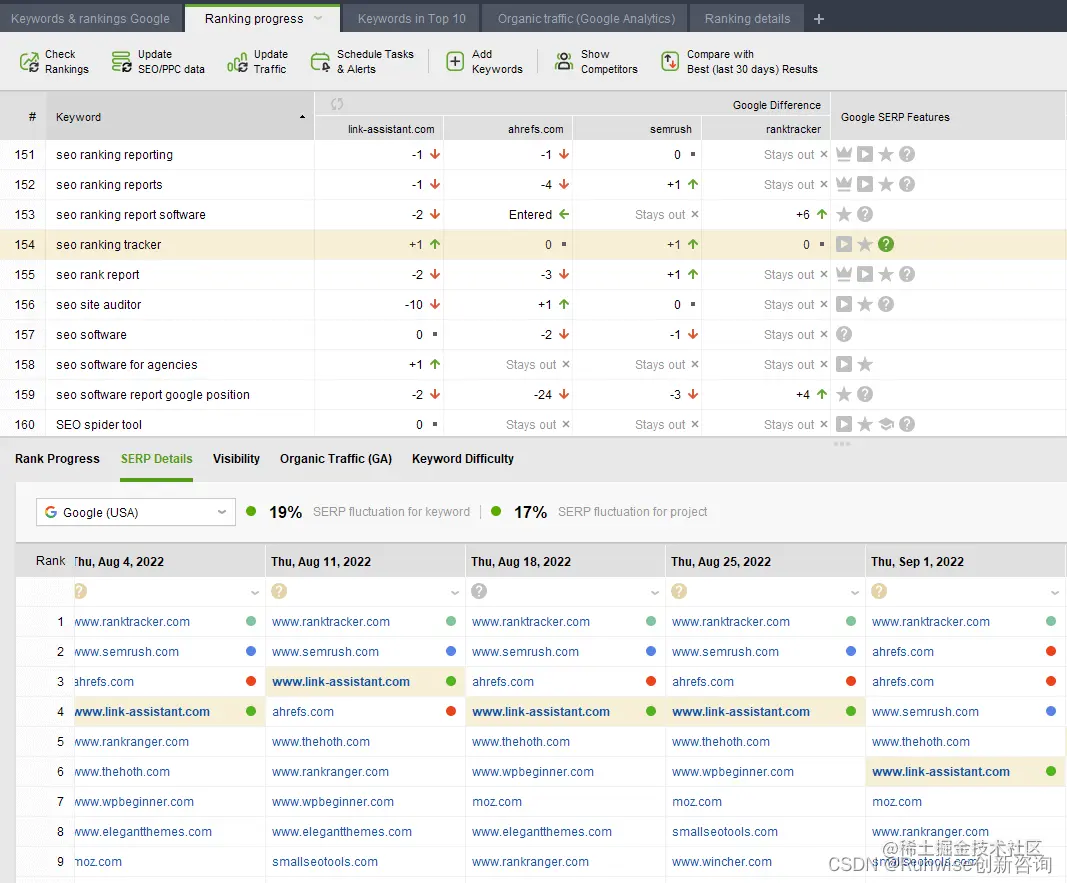This screenshot has width=1067, height=883.
Task: Switch to Keywords & rankings Google tab
Action: click(91, 19)
